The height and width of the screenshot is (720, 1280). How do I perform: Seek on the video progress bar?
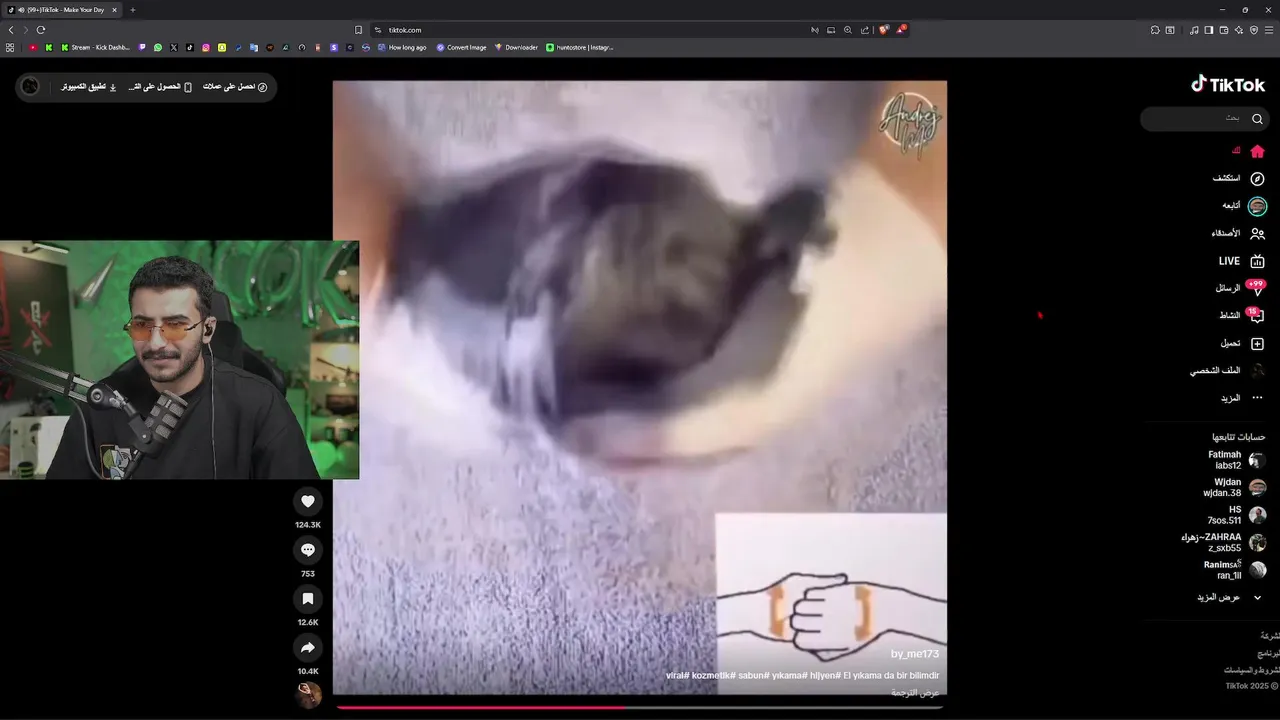pyautogui.click(x=639, y=707)
